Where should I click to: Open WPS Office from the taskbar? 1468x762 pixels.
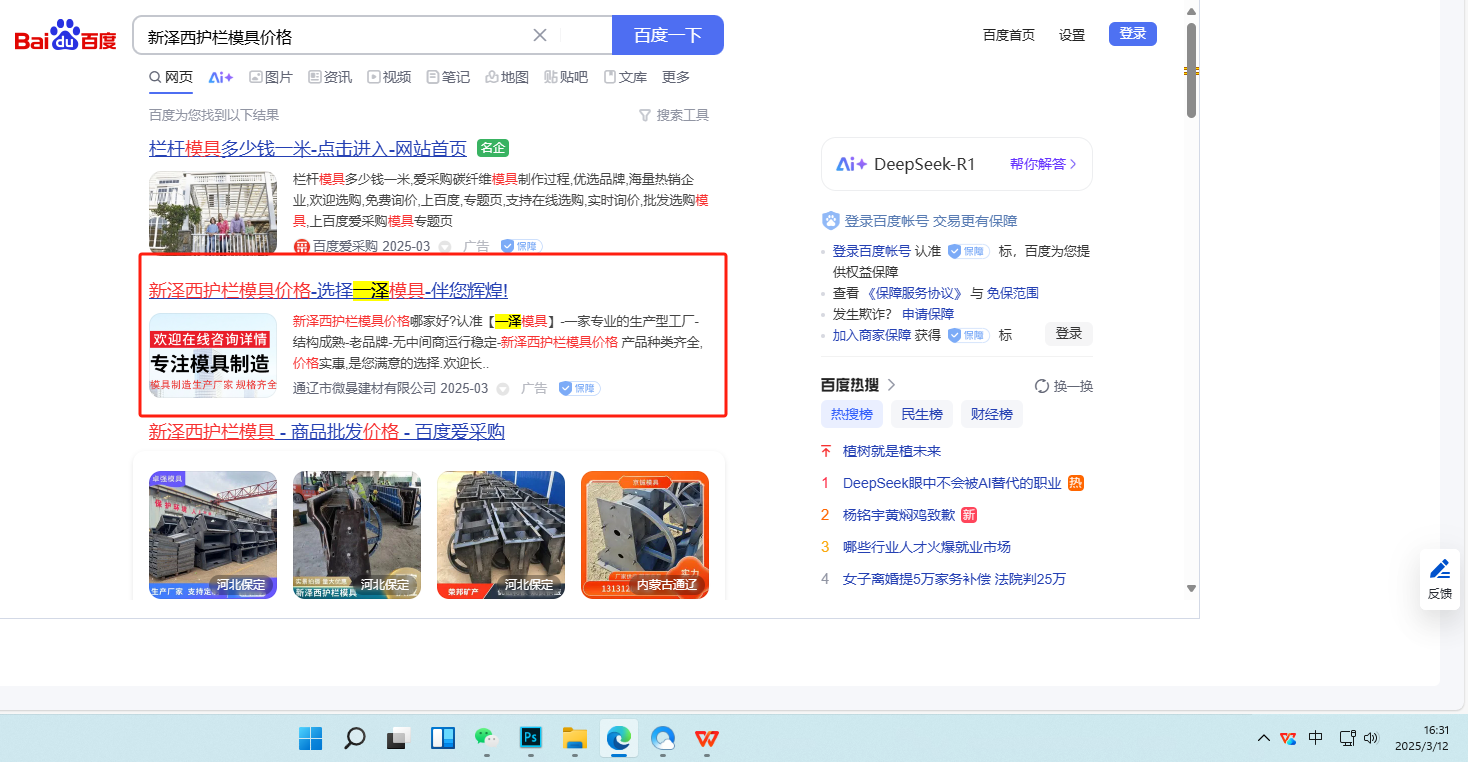point(706,739)
